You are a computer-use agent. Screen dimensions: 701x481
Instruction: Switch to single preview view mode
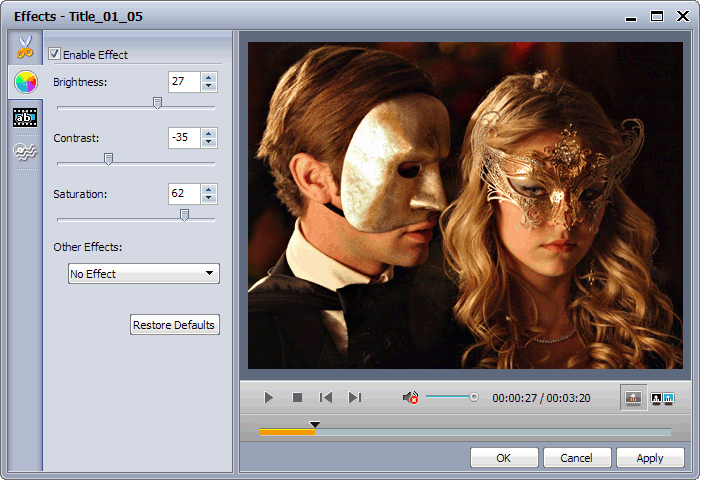coord(633,397)
